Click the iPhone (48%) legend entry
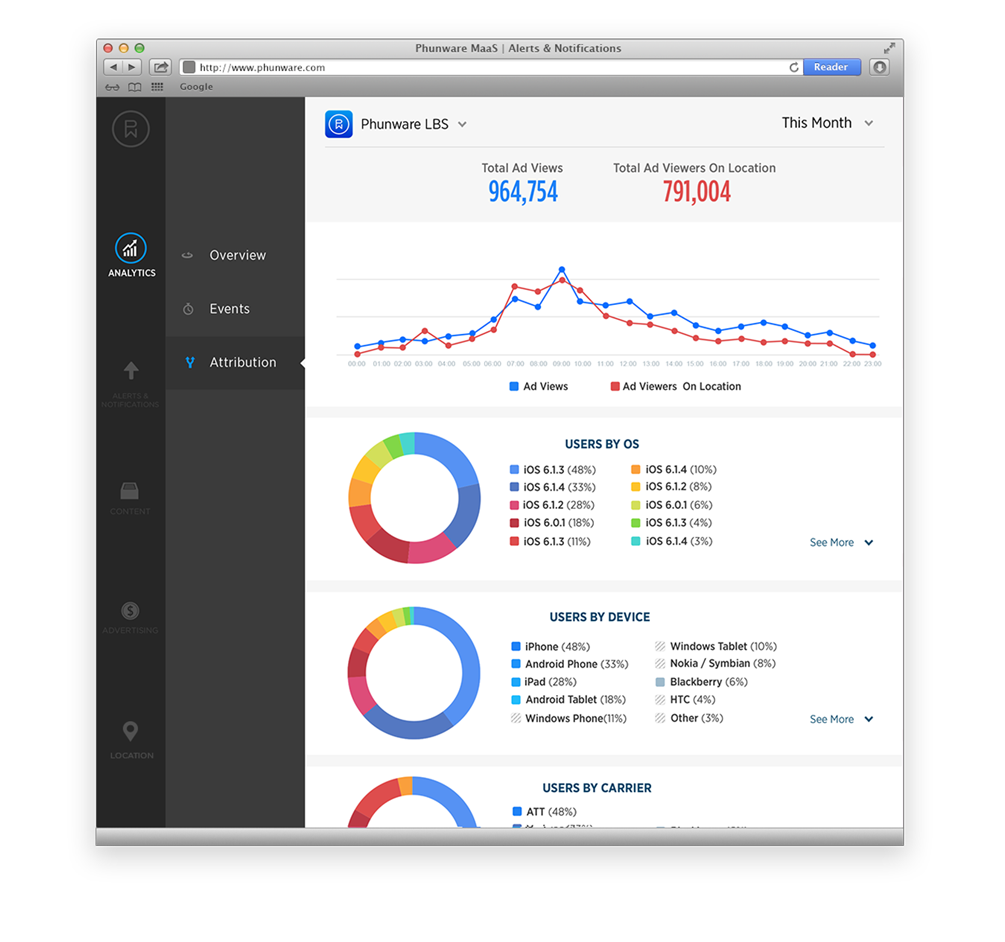This screenshot has height=942, width=1005. pos(551,647)
